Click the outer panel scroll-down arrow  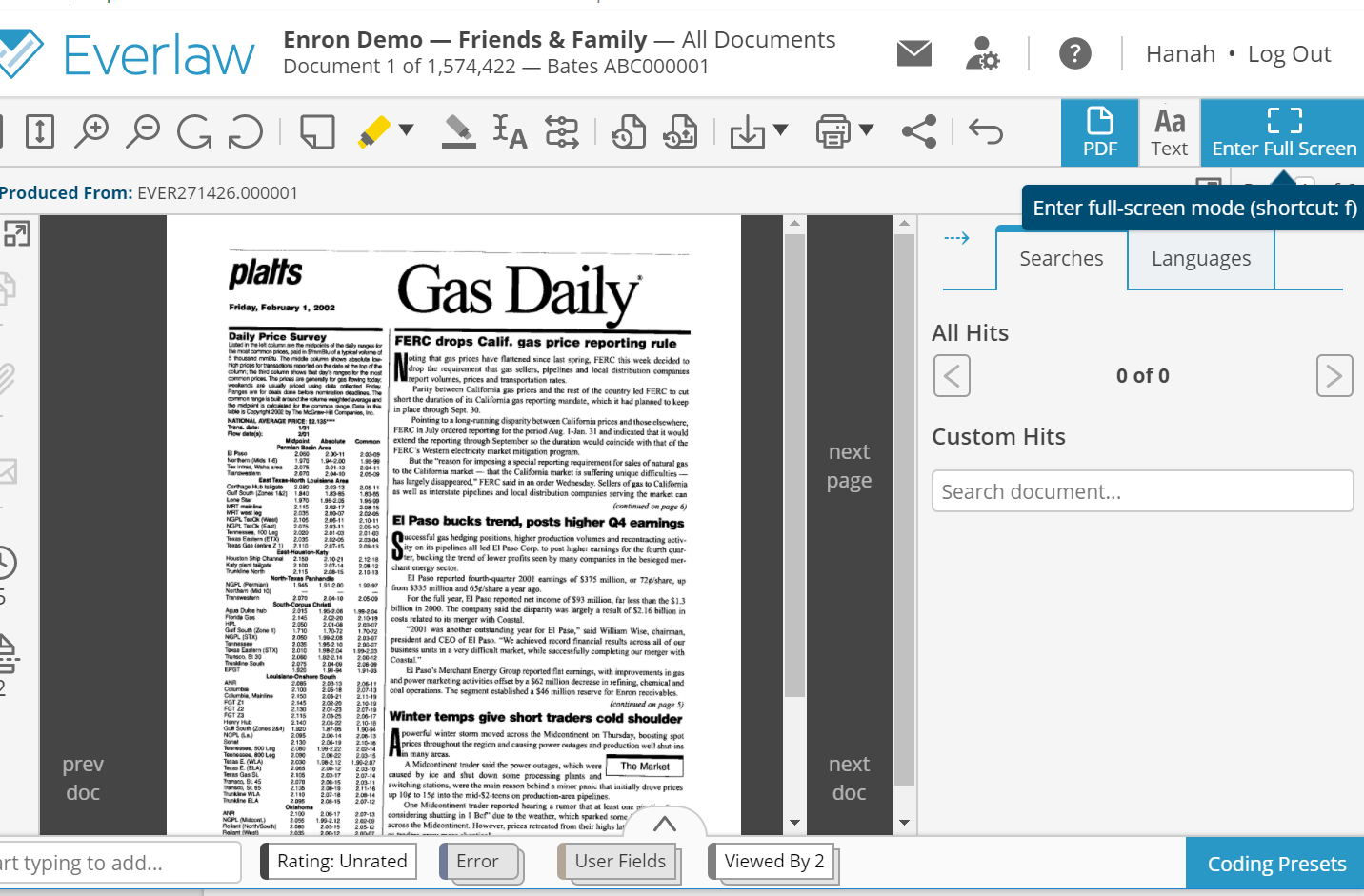coord(904,823)
